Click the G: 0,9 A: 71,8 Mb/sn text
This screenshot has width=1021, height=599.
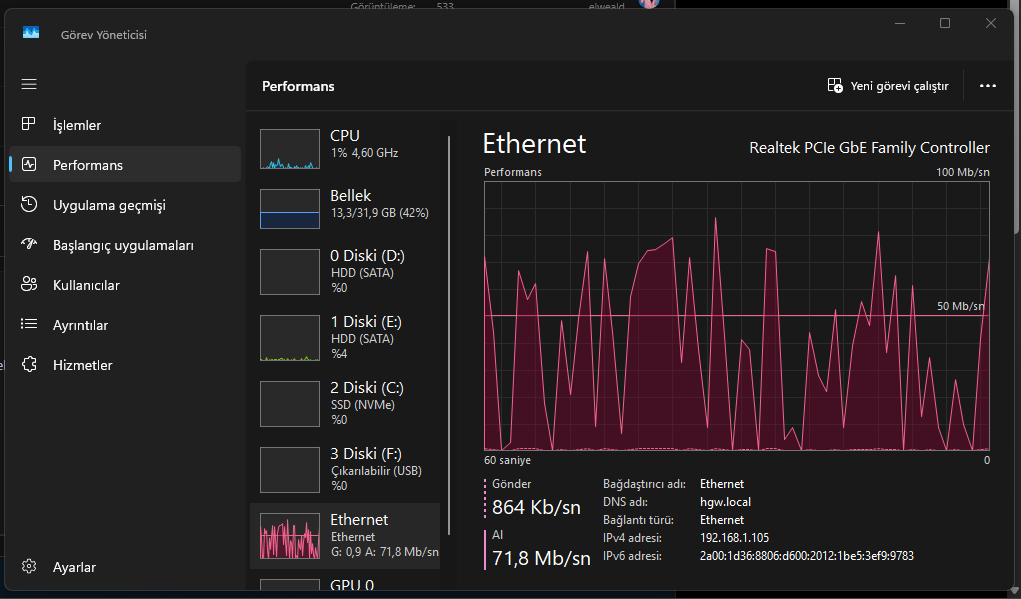[385, 551]
